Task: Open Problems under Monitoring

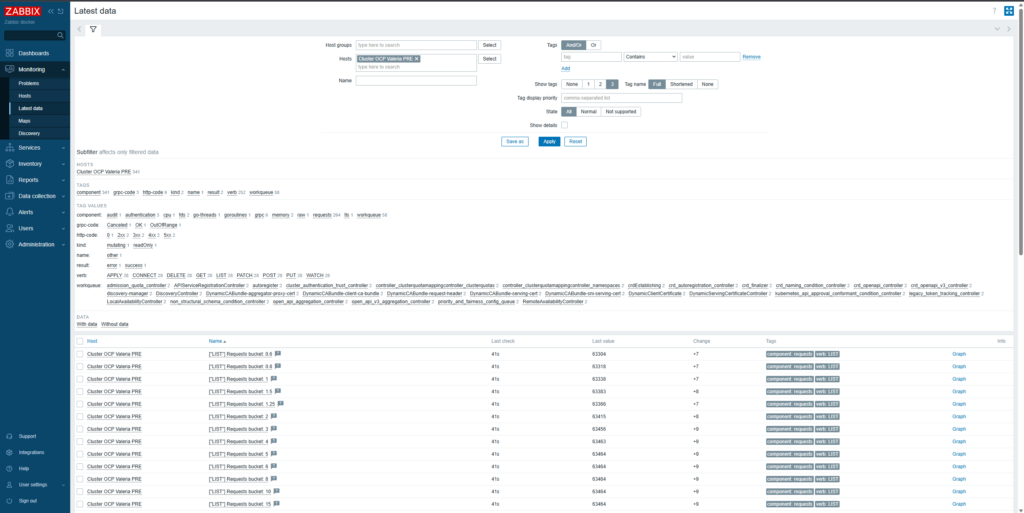Action: click(29, 84)
